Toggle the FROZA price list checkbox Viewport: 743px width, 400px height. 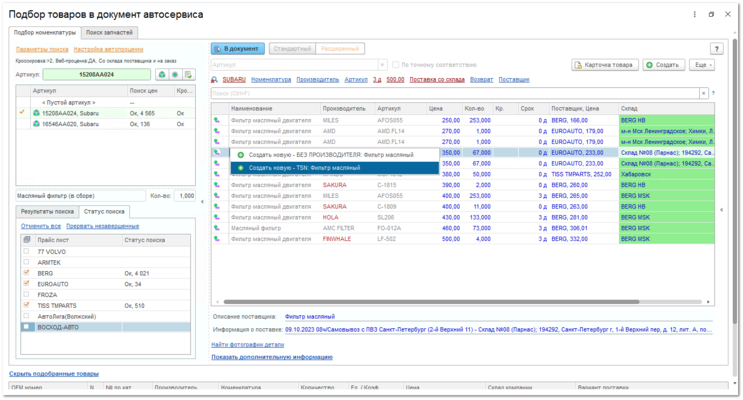coord(27,294)
